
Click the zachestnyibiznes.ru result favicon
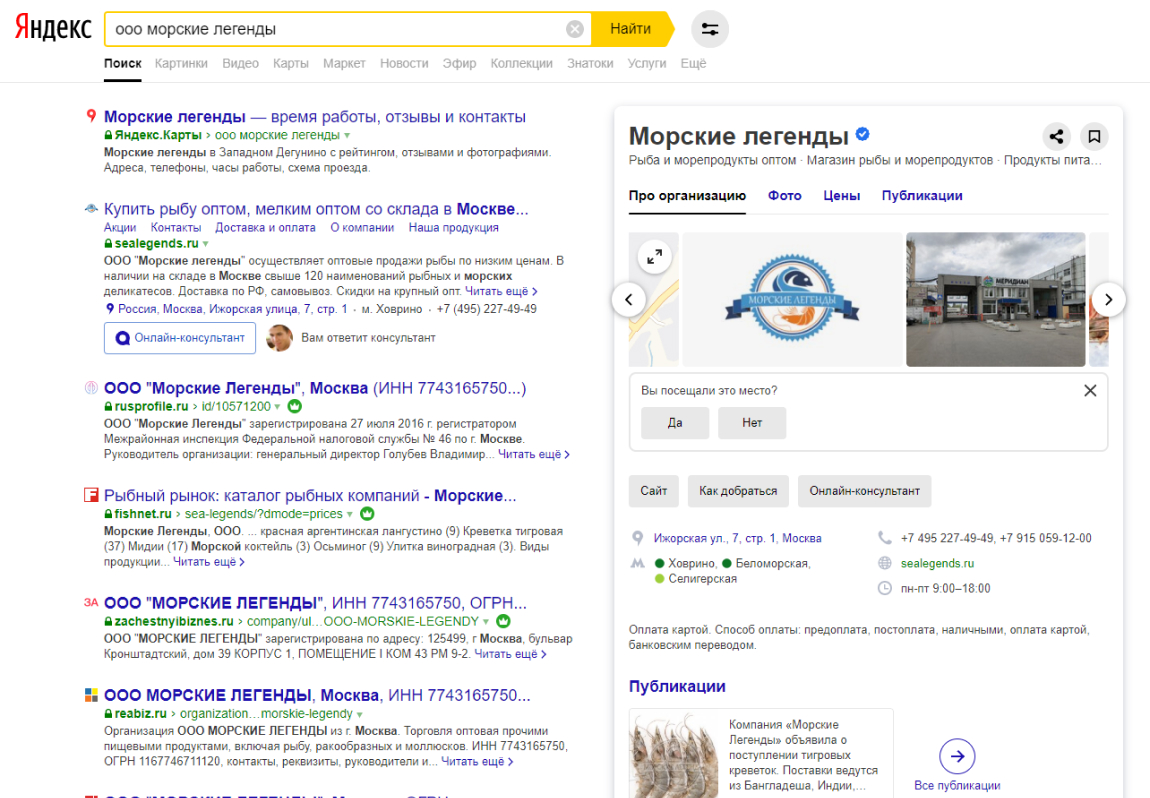pyautogui.click(x=91, y=602)
